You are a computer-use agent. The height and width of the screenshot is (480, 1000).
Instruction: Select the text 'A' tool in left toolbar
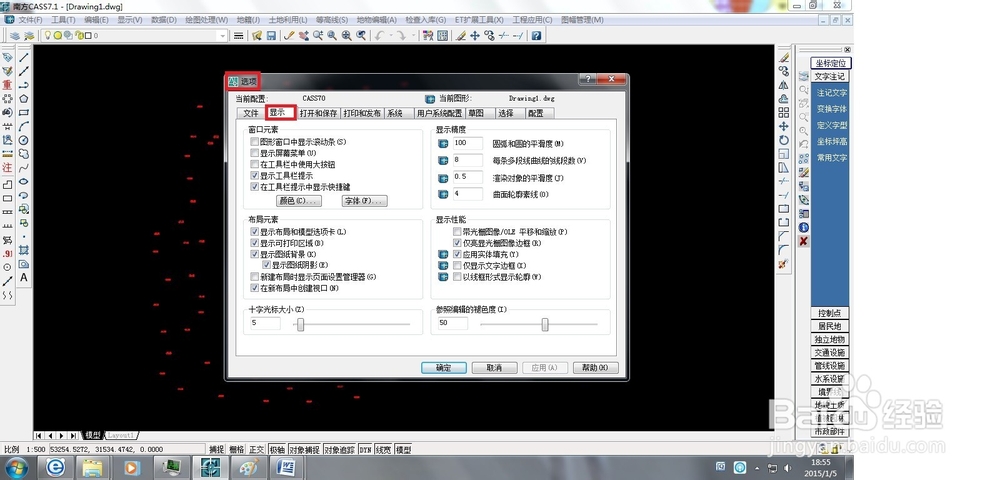[x=24, y=277]
